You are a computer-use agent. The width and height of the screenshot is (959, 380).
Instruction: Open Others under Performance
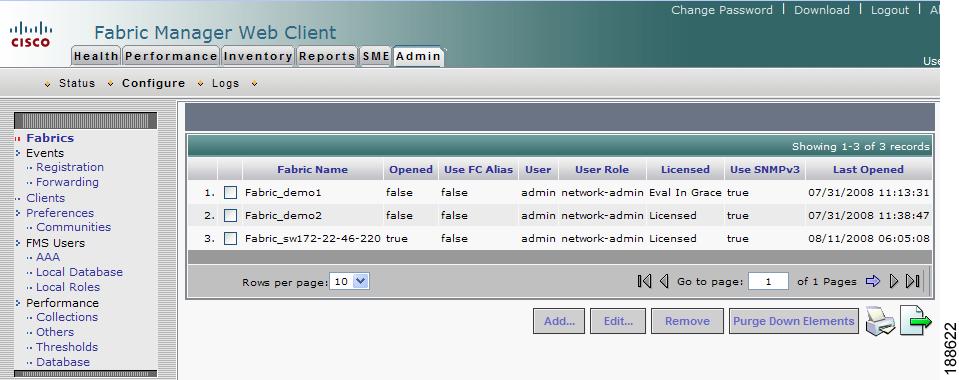pos(55,332)
